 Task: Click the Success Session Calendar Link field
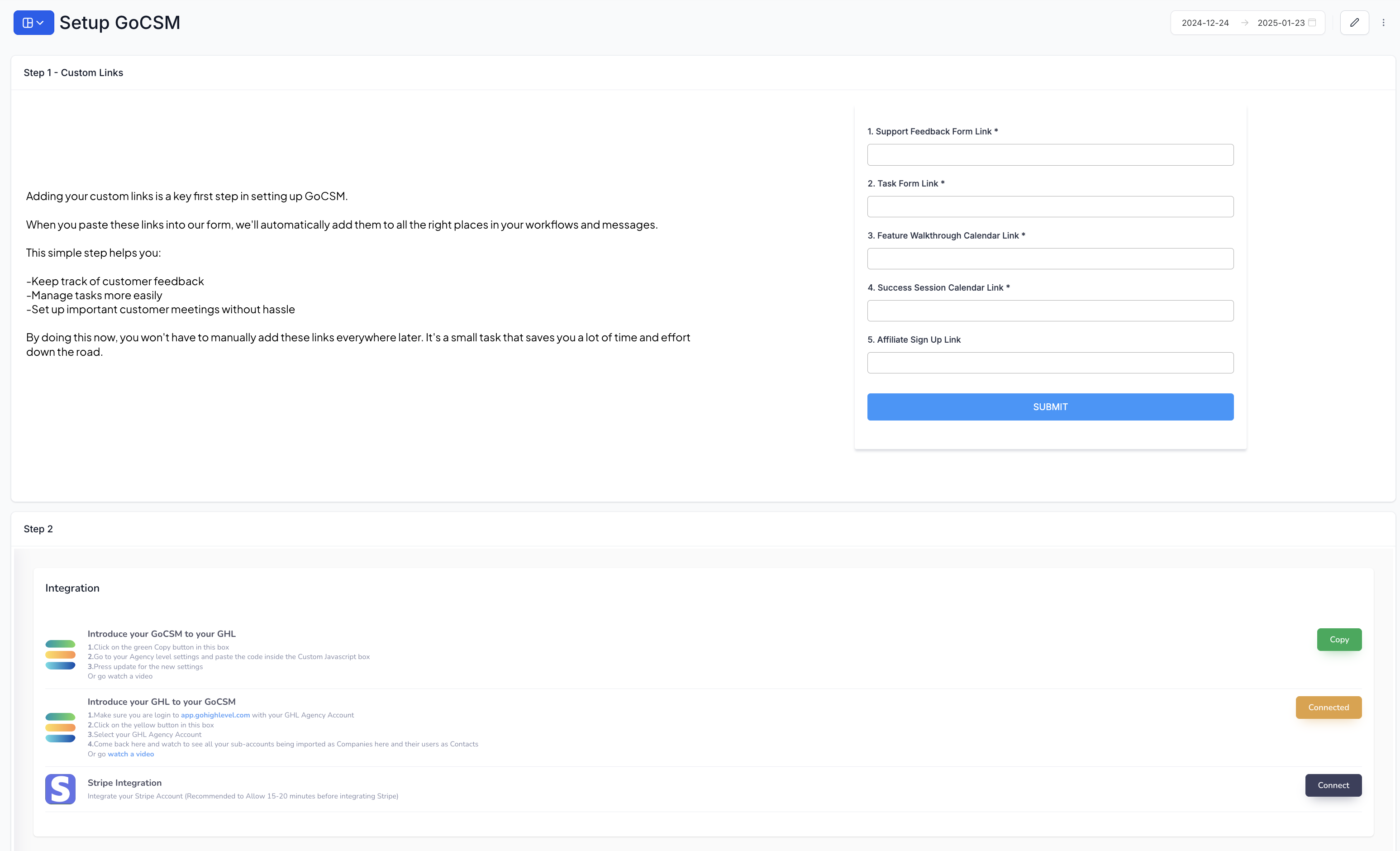click(1050, 311)
